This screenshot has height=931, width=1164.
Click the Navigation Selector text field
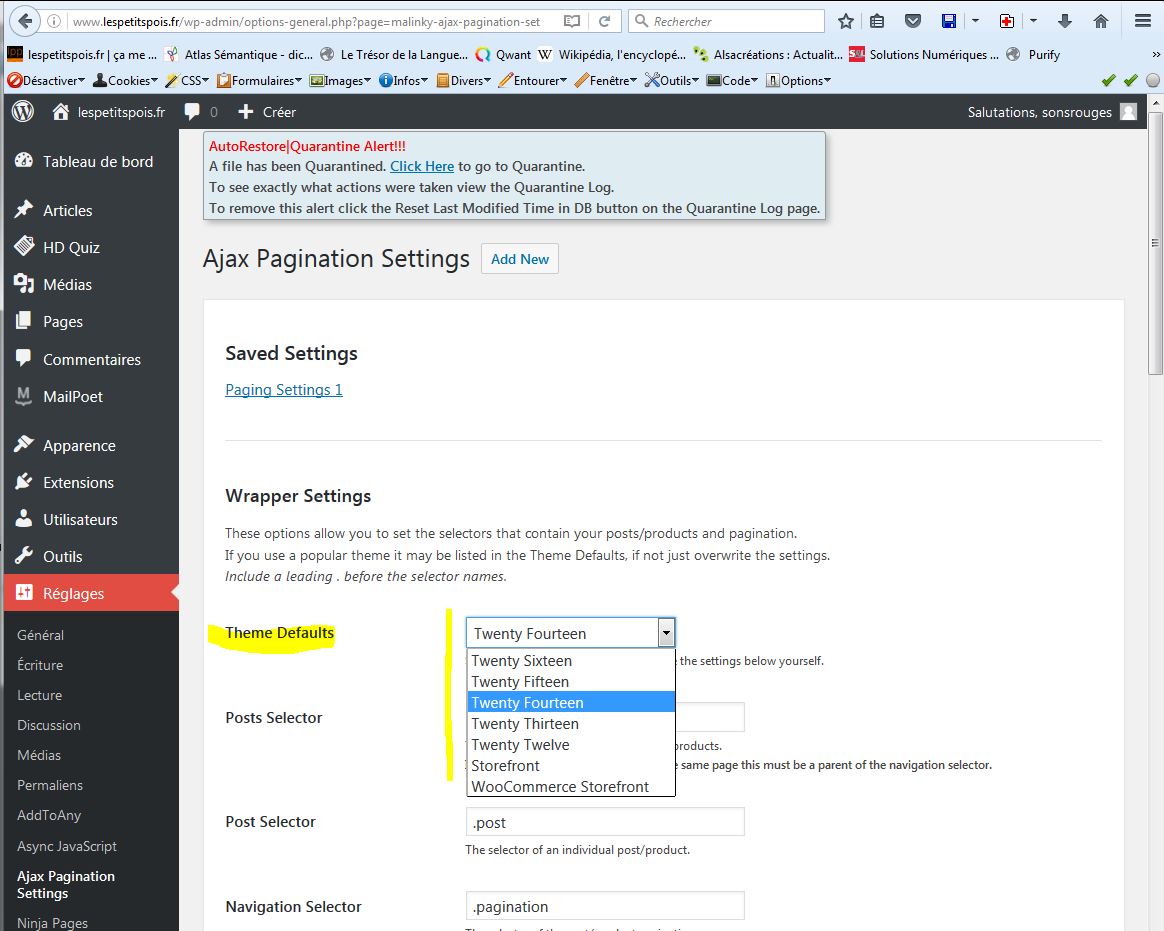click(x=605, y=907)
